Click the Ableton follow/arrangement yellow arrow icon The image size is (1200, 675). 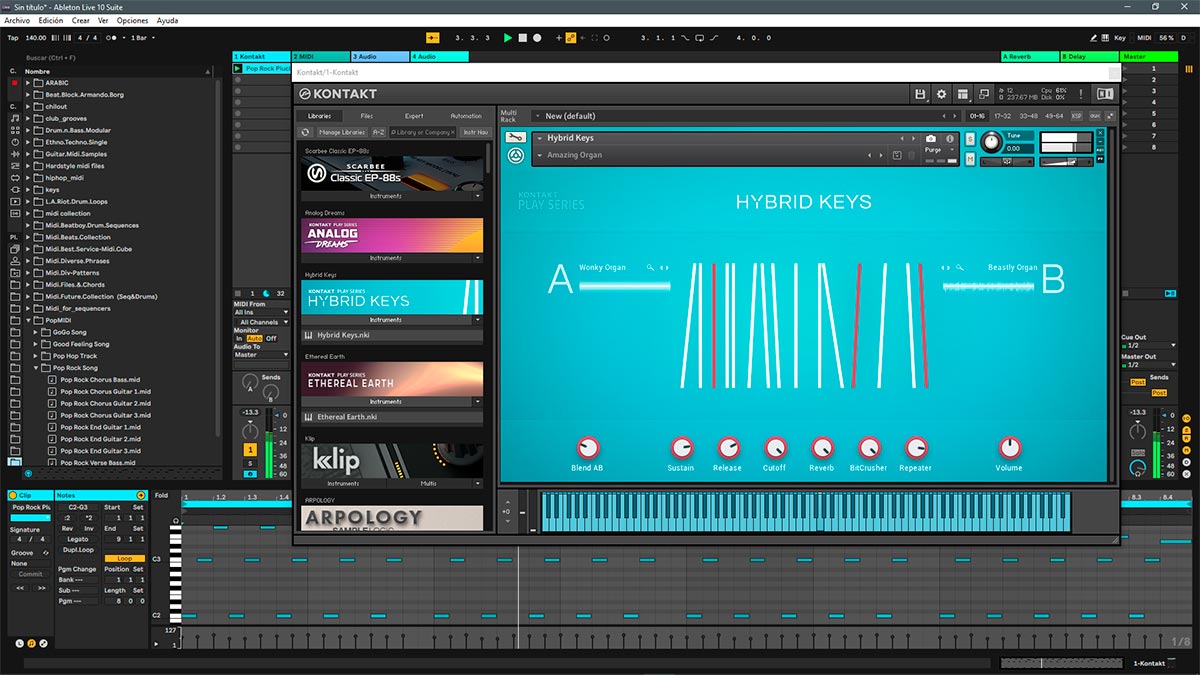(432, 37)
